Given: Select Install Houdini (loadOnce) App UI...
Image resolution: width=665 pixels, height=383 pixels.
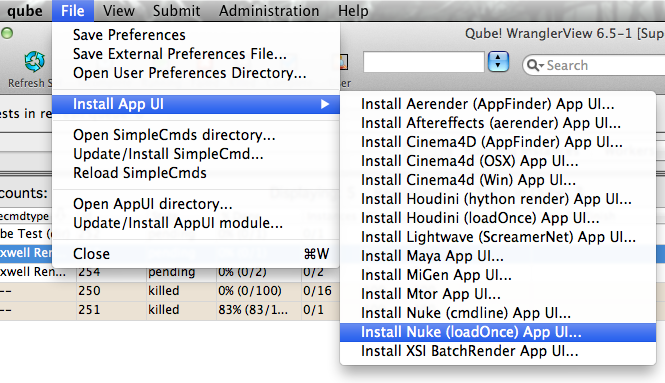Looking at the screenshot, I should 498,218.
